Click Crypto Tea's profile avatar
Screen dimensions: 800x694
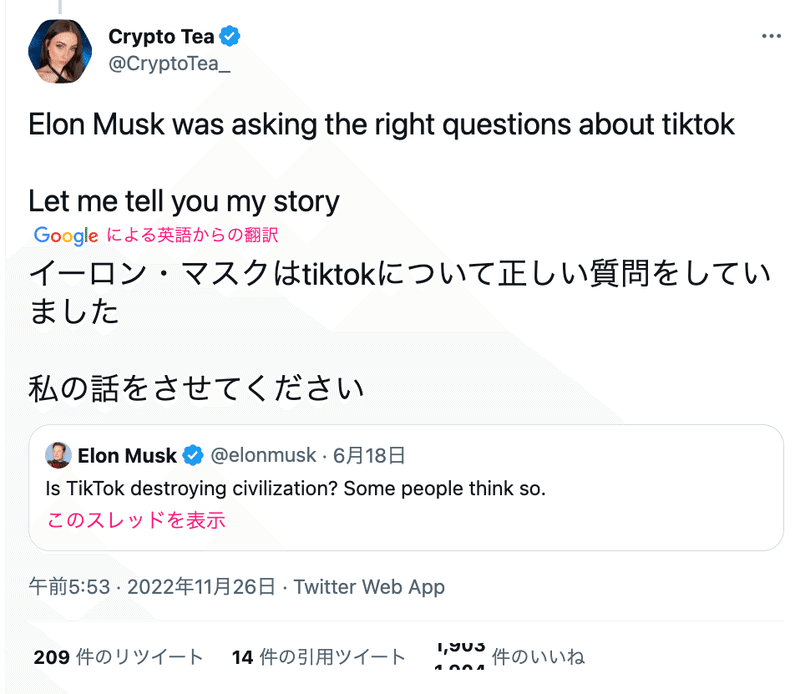pyautogui.click(x=60, y=51)
